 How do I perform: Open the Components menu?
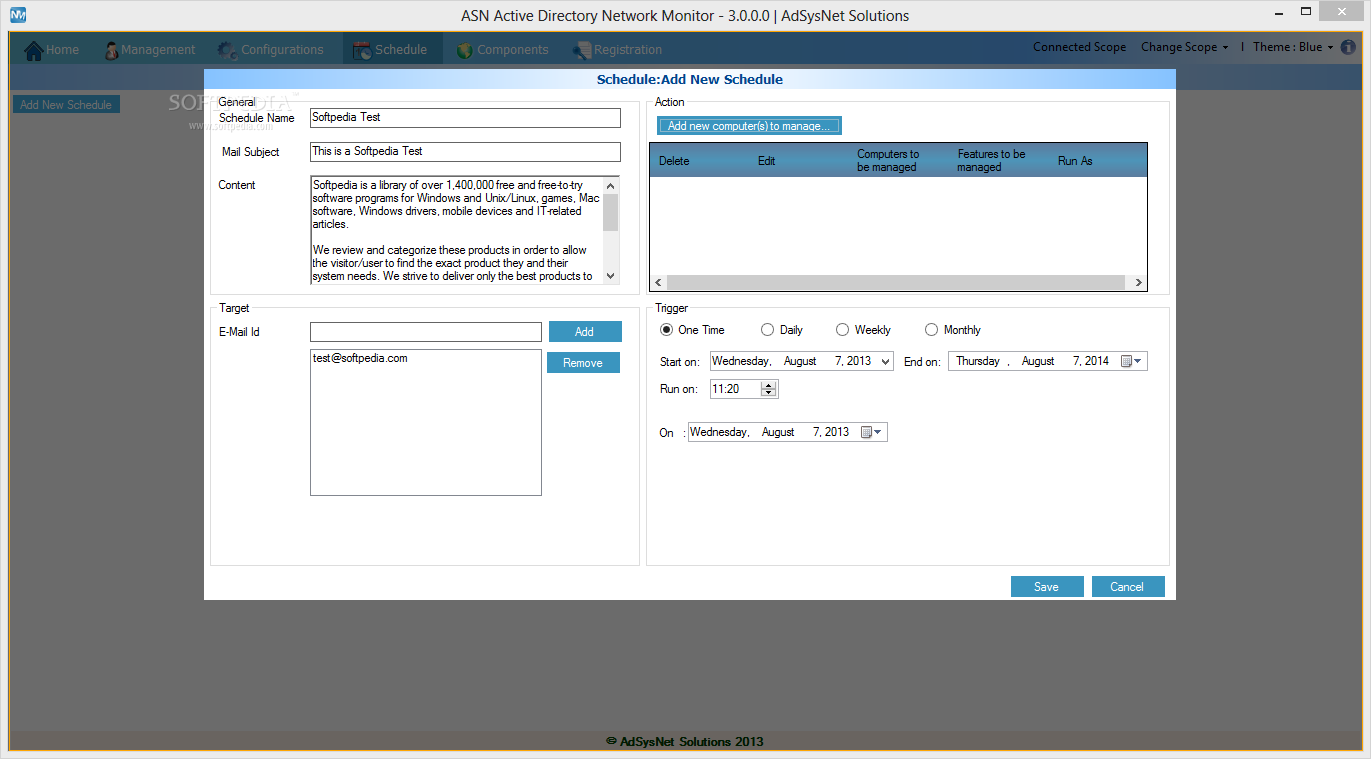[503, 50]
